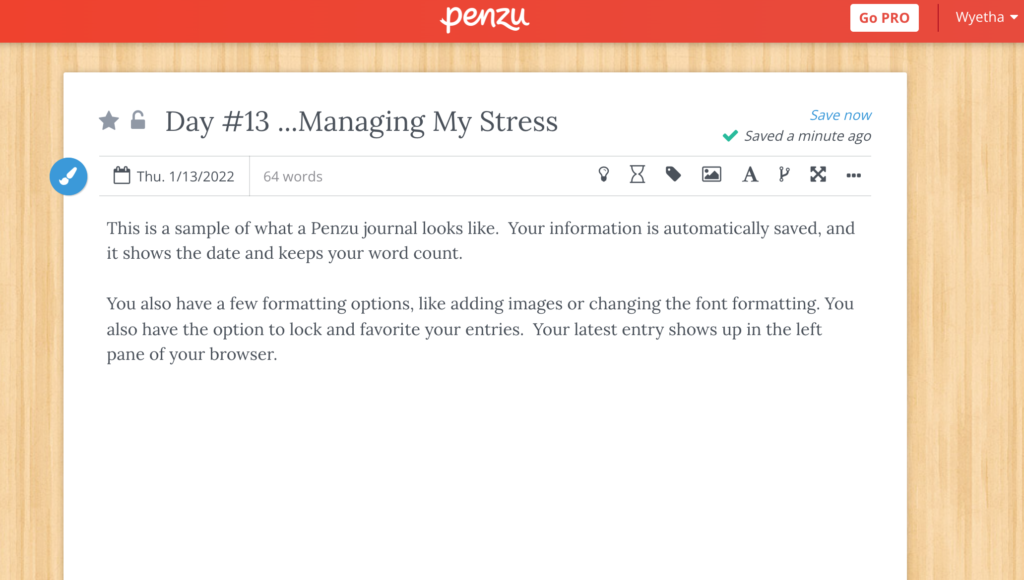Click the hourglass icon
1024x580 pixels.
click(637, 175)
